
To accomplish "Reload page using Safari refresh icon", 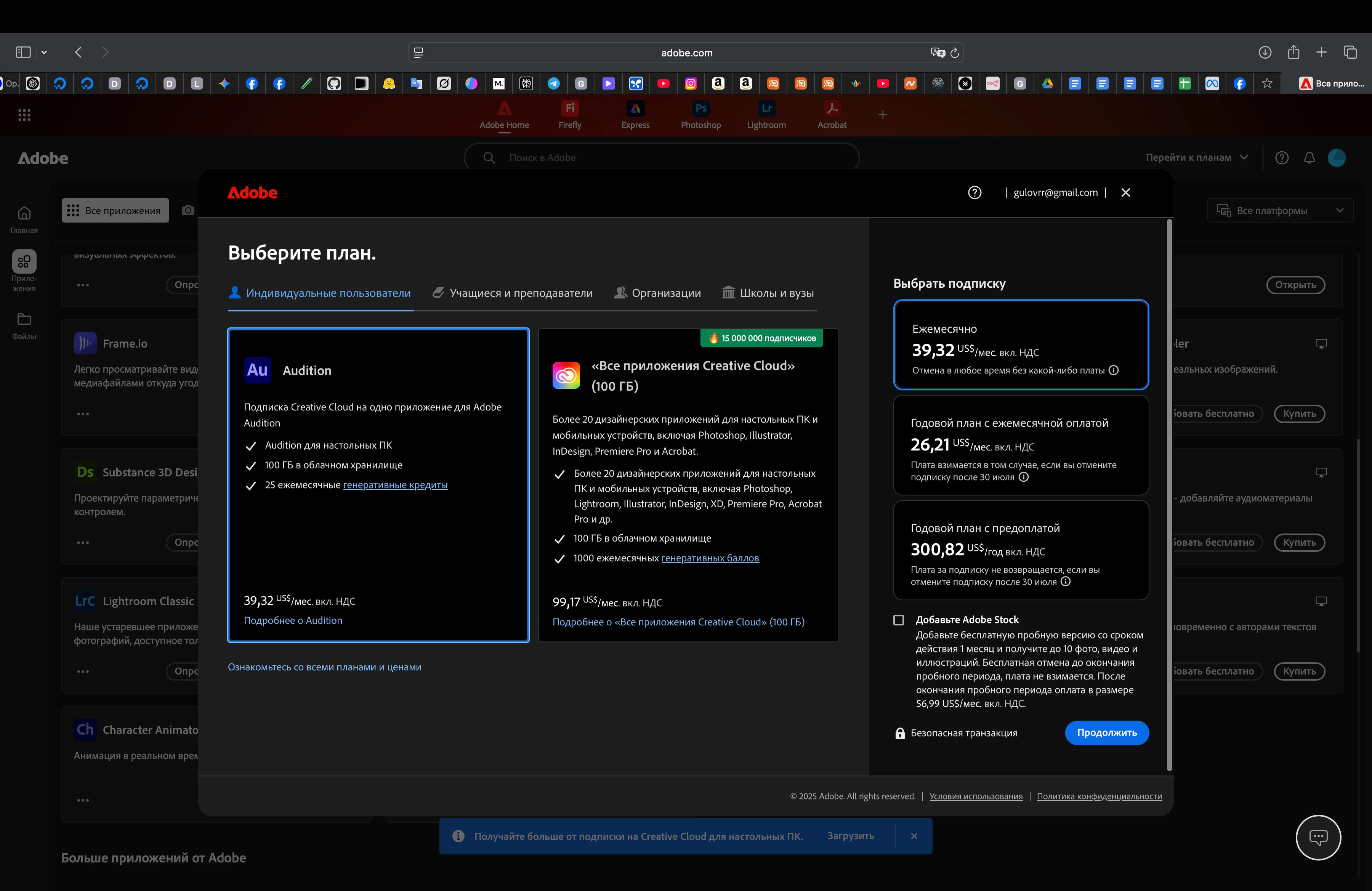I will pyautogui.click(x=955, y=53).
